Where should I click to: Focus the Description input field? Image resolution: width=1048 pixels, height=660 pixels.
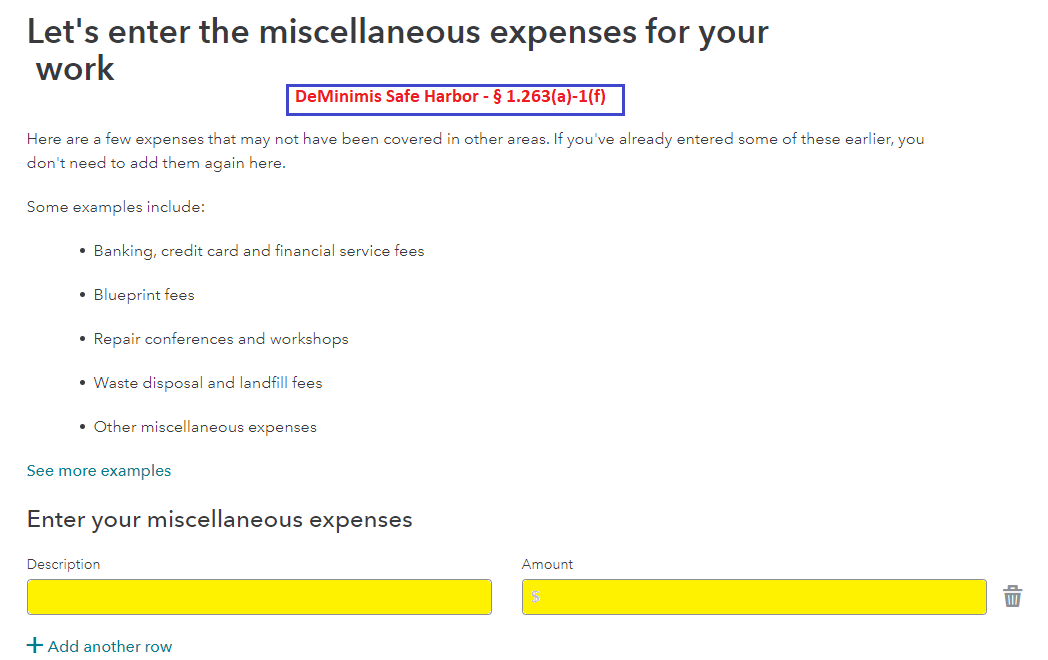(x=259, y=597)
